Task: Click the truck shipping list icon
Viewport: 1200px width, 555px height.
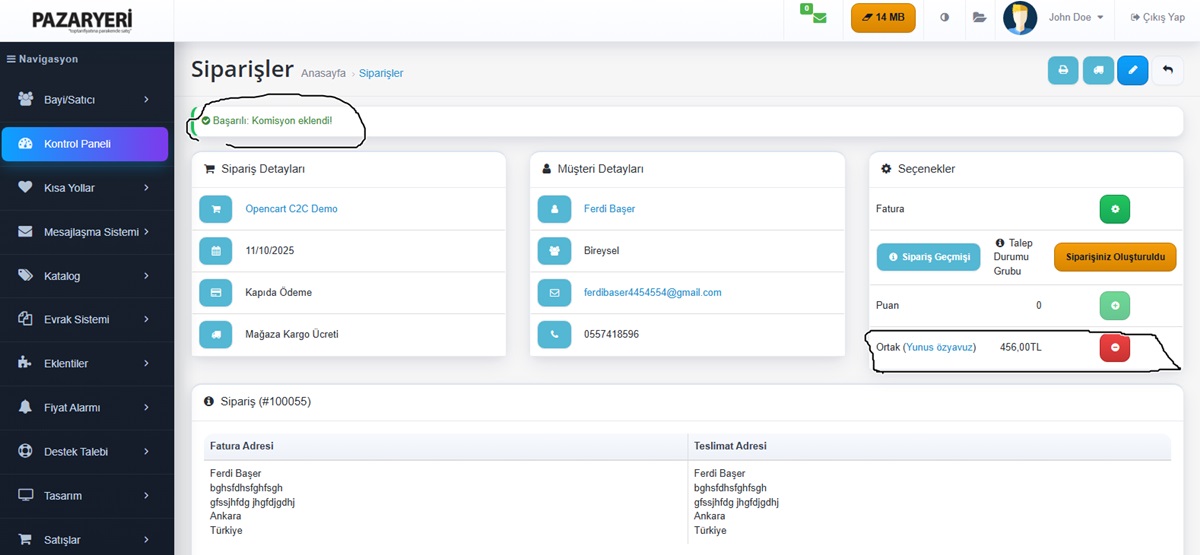Action: click(x=1098, y=70)
